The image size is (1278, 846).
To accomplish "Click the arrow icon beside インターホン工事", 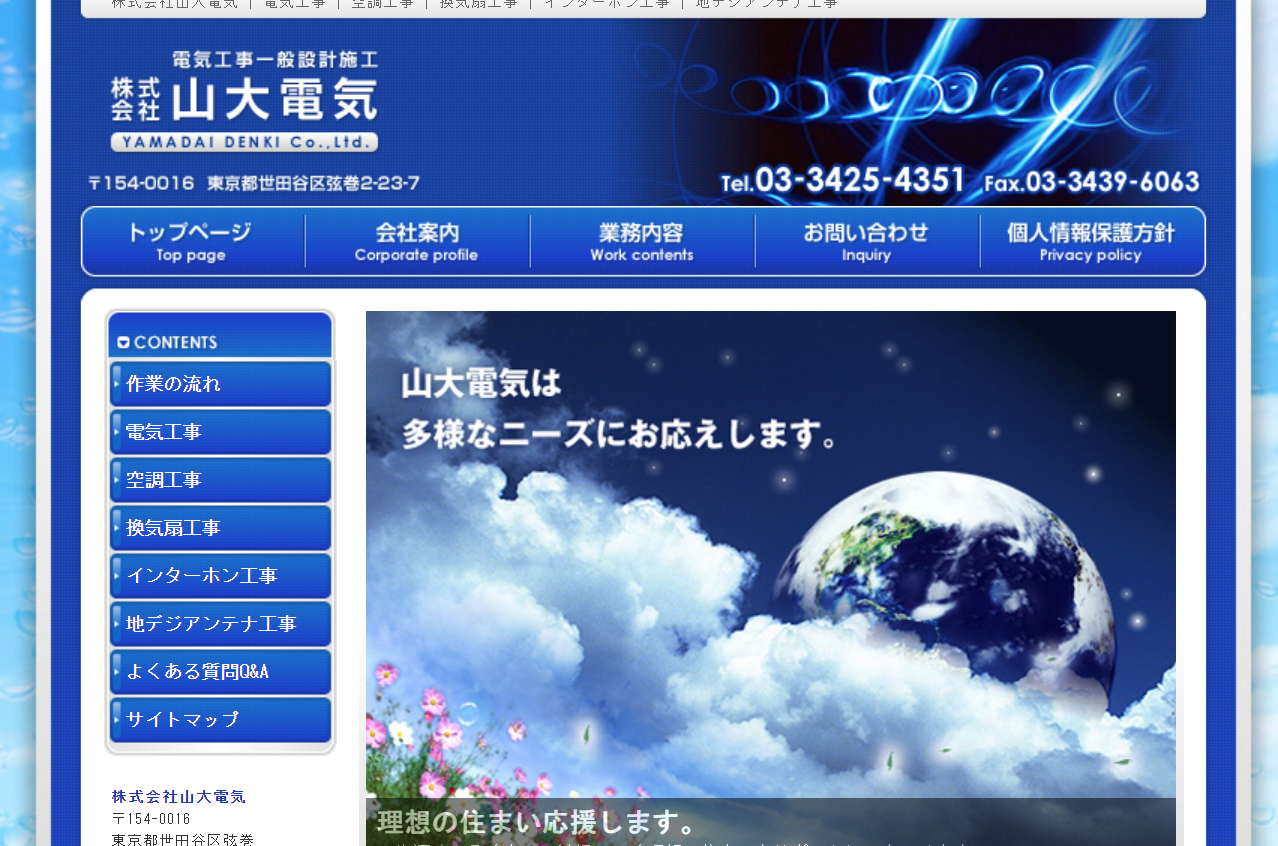I will 116,576.
